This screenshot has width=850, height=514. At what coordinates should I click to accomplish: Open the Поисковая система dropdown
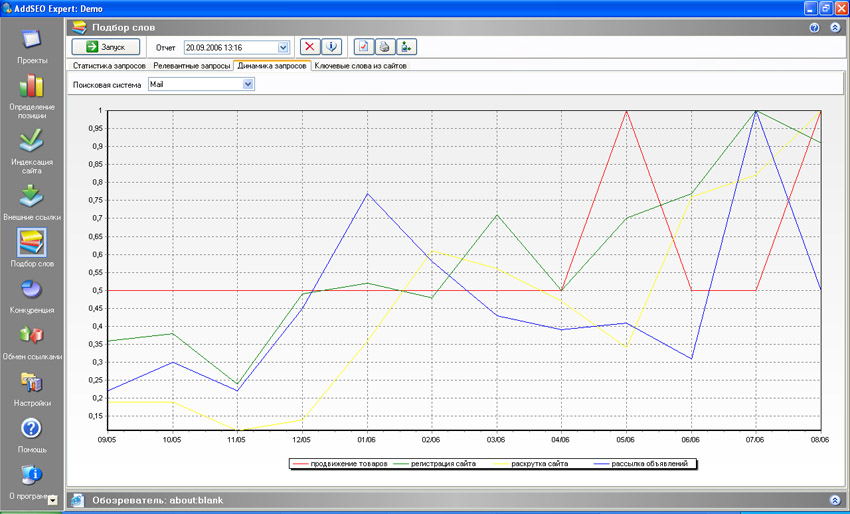coord(249,85)
